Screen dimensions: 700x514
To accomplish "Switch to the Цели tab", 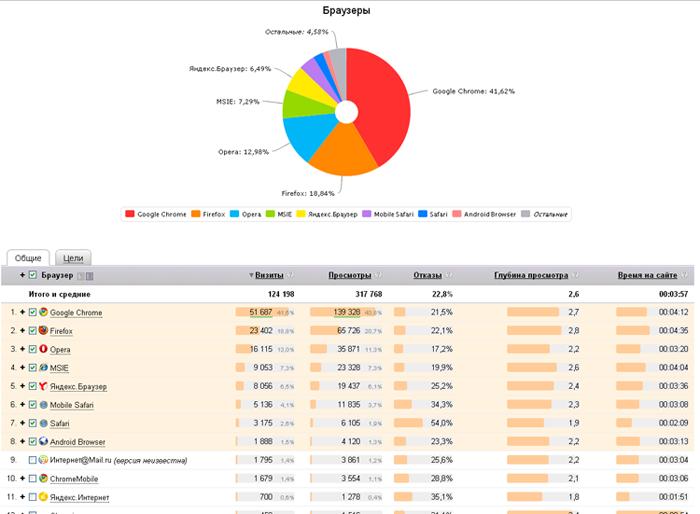I will click(x=73, y=258).
